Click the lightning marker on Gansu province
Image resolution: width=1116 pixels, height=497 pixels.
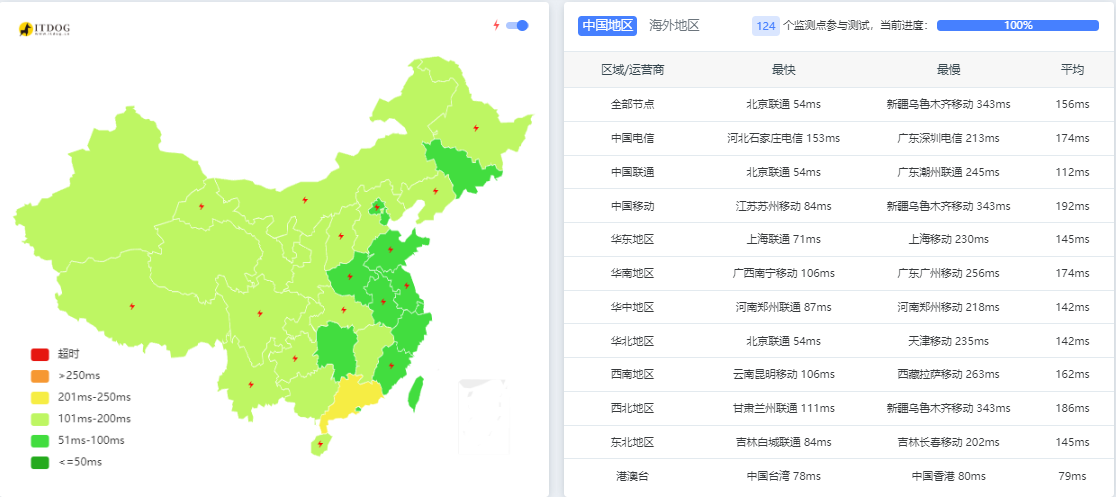click(201, 206)
